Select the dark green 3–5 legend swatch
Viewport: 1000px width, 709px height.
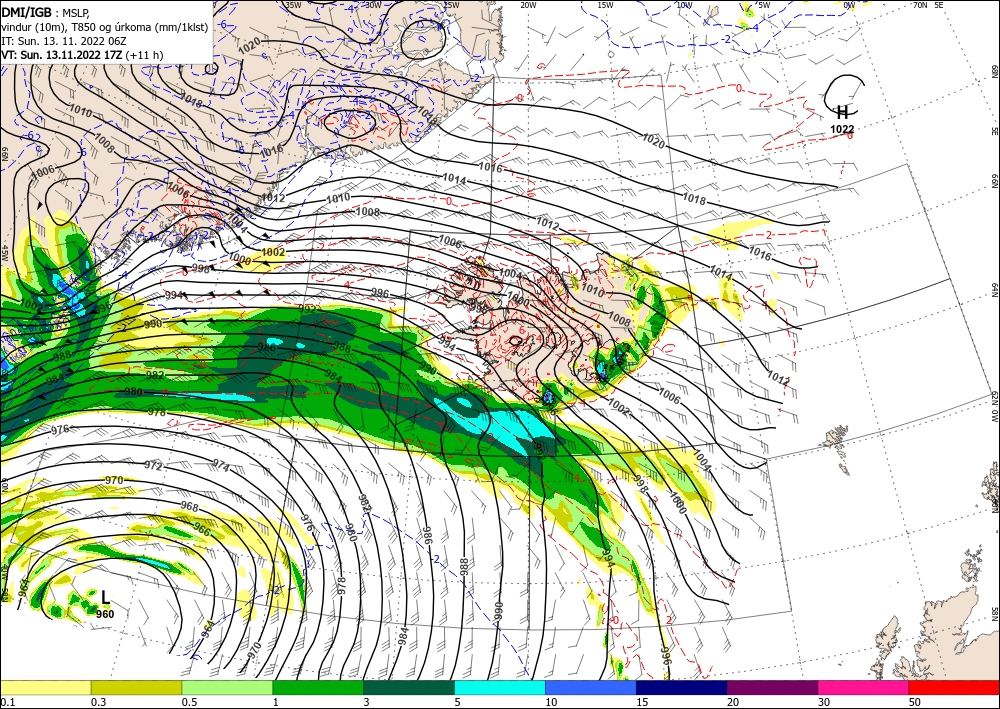point(409,687)
